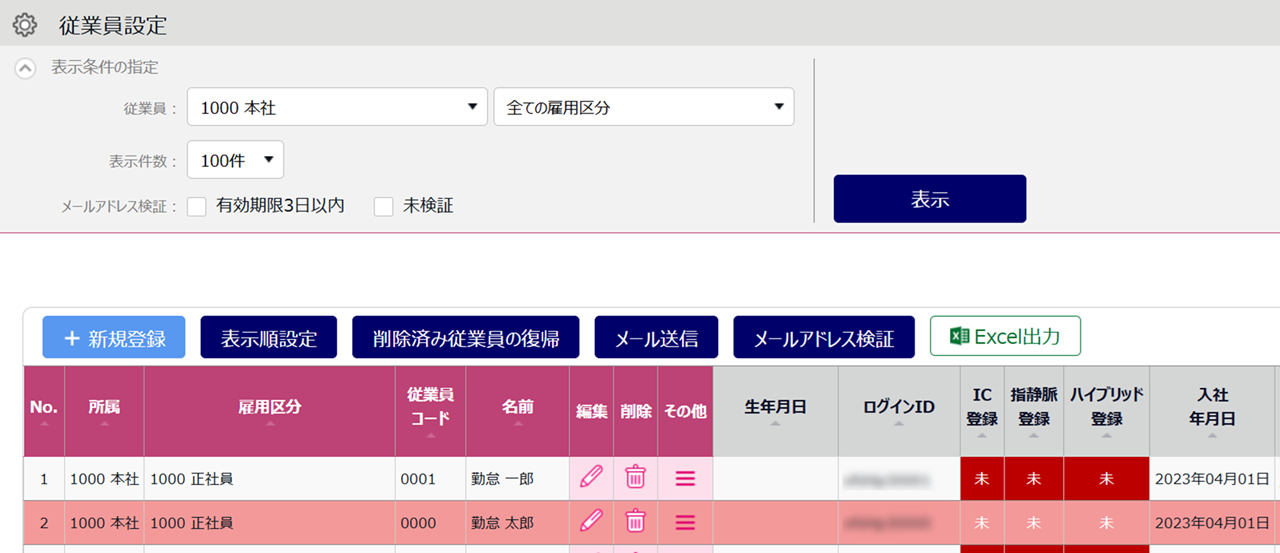Click the メールアドレス検証 button
Screen dimensions: 1280x553
pos(824,338)
